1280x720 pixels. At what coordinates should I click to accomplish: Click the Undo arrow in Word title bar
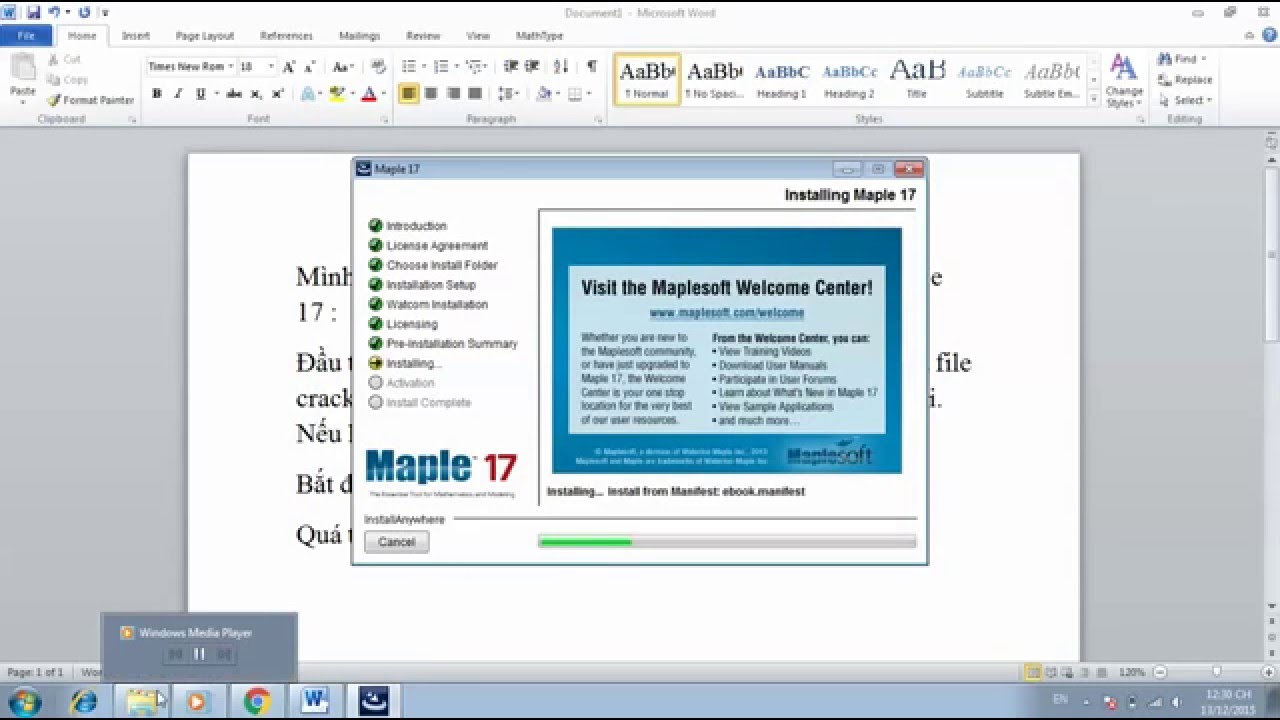(x=53, y=13)
